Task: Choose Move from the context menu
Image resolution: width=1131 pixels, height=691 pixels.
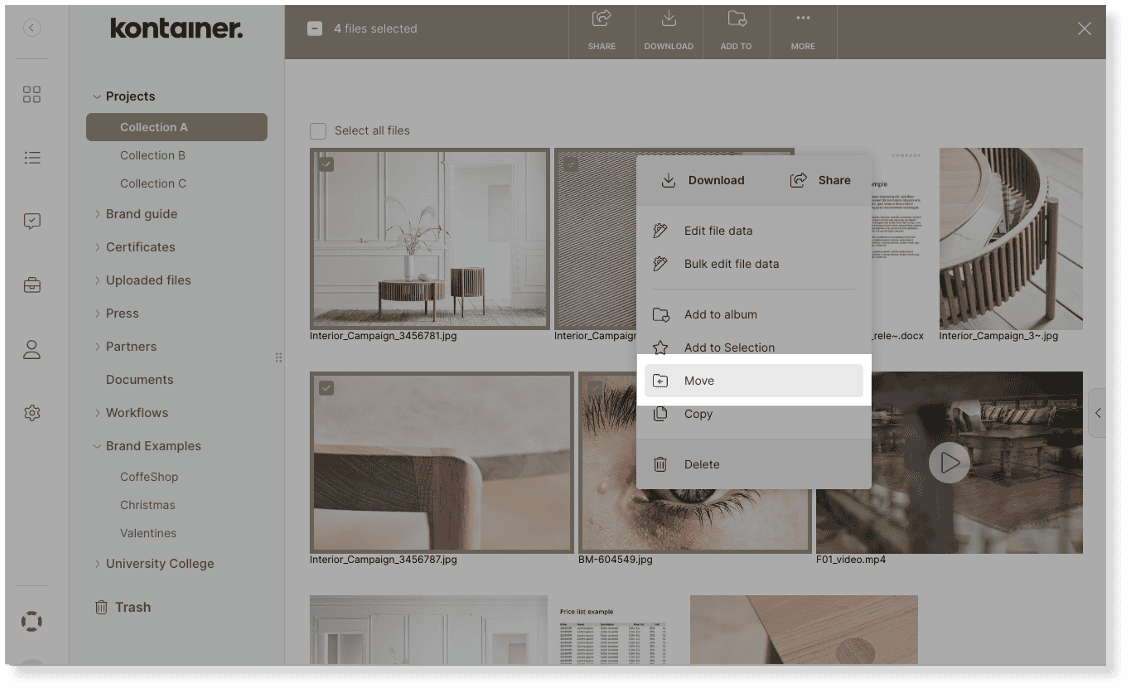Action: (x=700, y=380)
